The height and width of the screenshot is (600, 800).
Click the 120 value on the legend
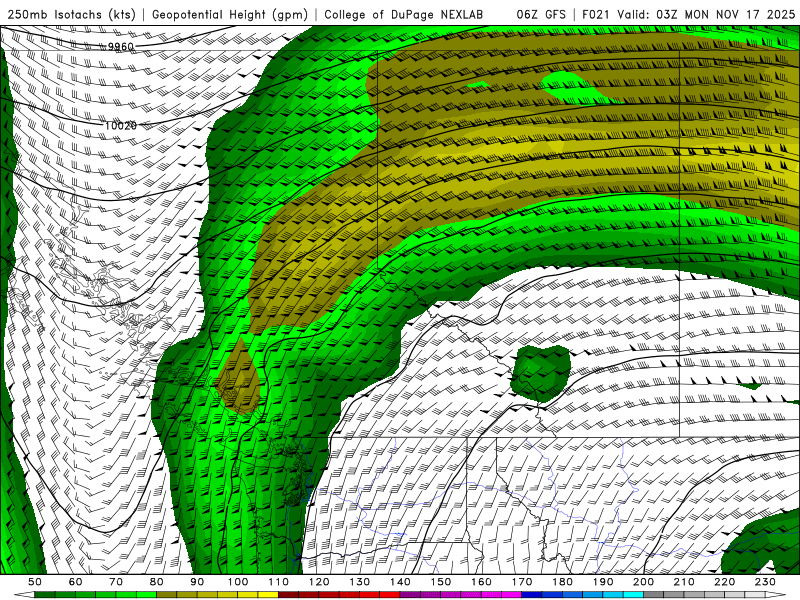click(x=319, y=582)
